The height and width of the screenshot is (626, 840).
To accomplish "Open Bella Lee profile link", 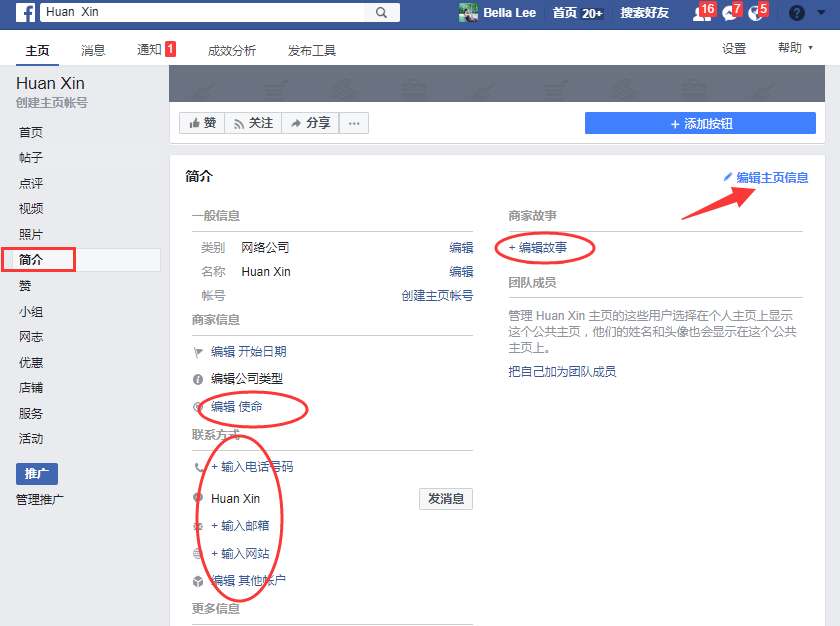I will tap(509, 13).
